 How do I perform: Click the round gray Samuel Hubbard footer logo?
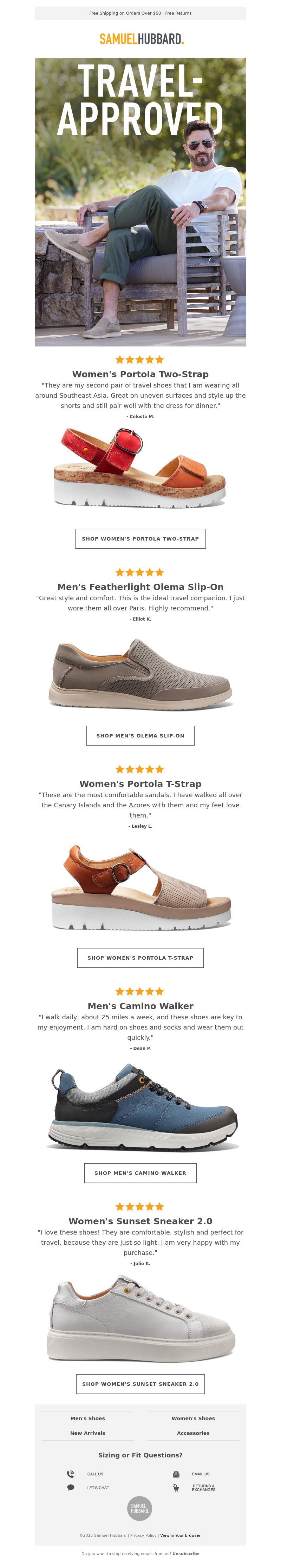coord(139,1508)
